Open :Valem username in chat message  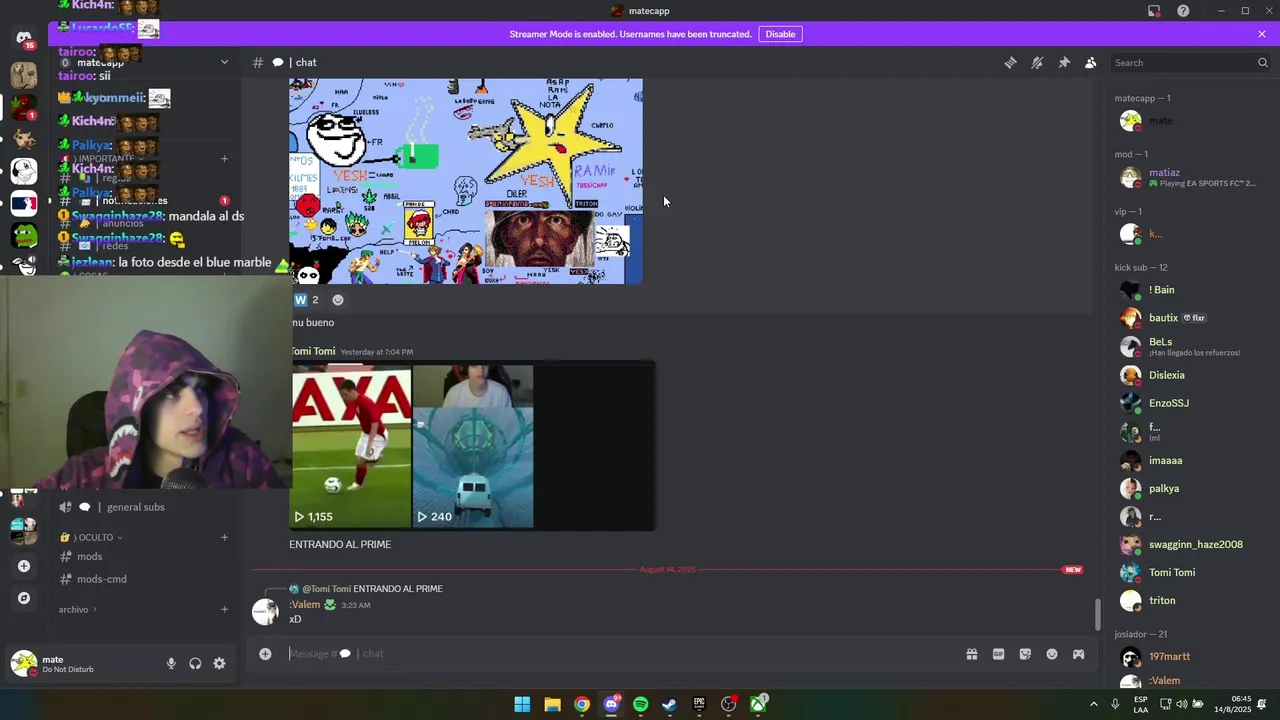tap(305, 605)
